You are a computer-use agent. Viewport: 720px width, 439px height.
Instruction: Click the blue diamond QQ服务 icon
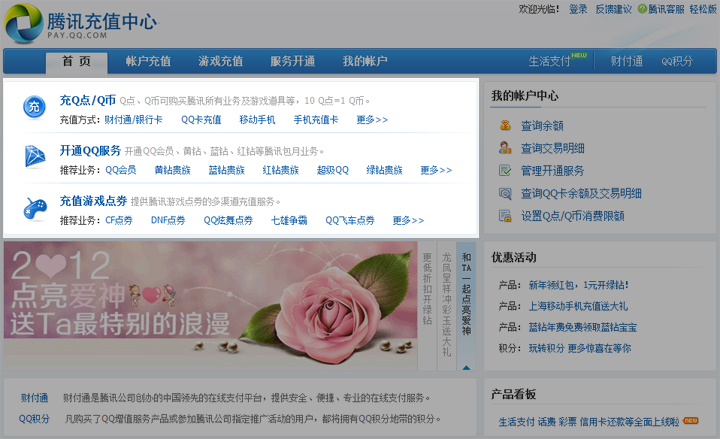point(35,156)
